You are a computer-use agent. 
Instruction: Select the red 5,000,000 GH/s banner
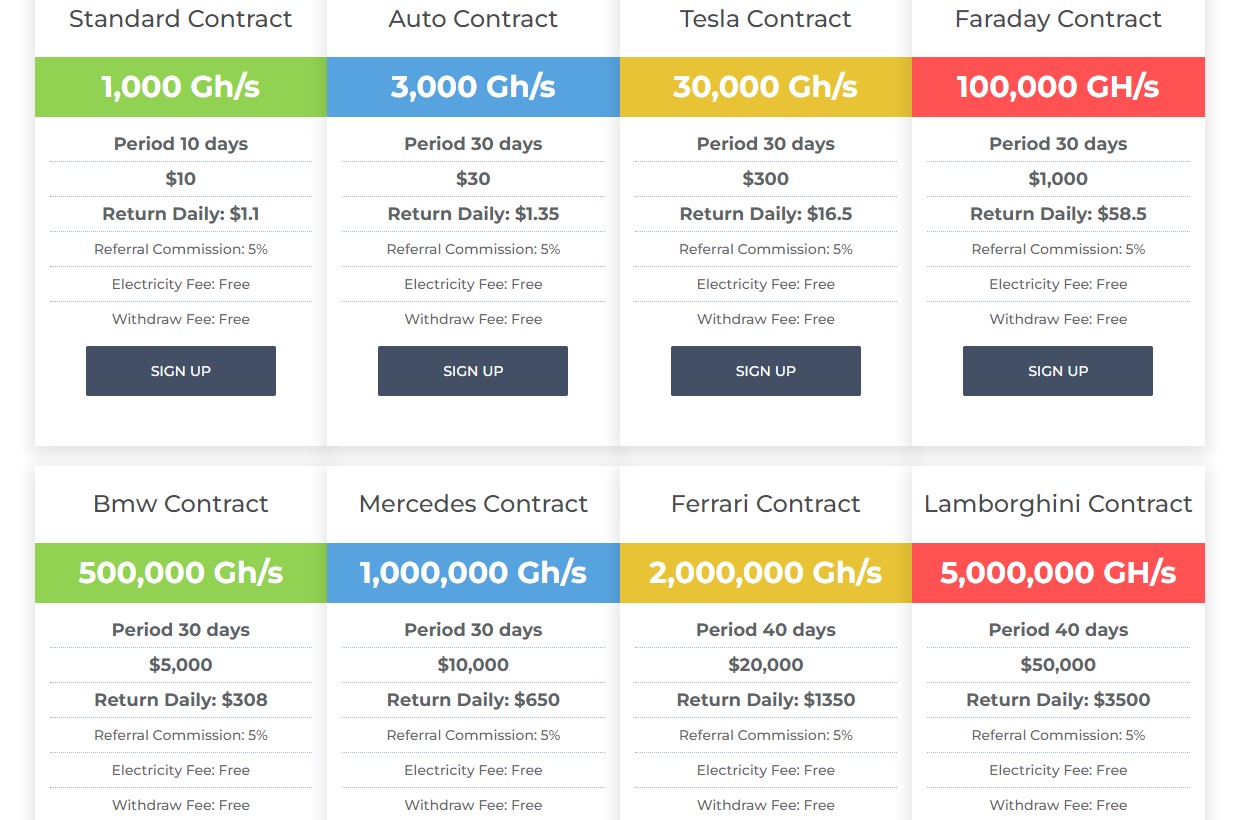click(x=1058, y=573)
